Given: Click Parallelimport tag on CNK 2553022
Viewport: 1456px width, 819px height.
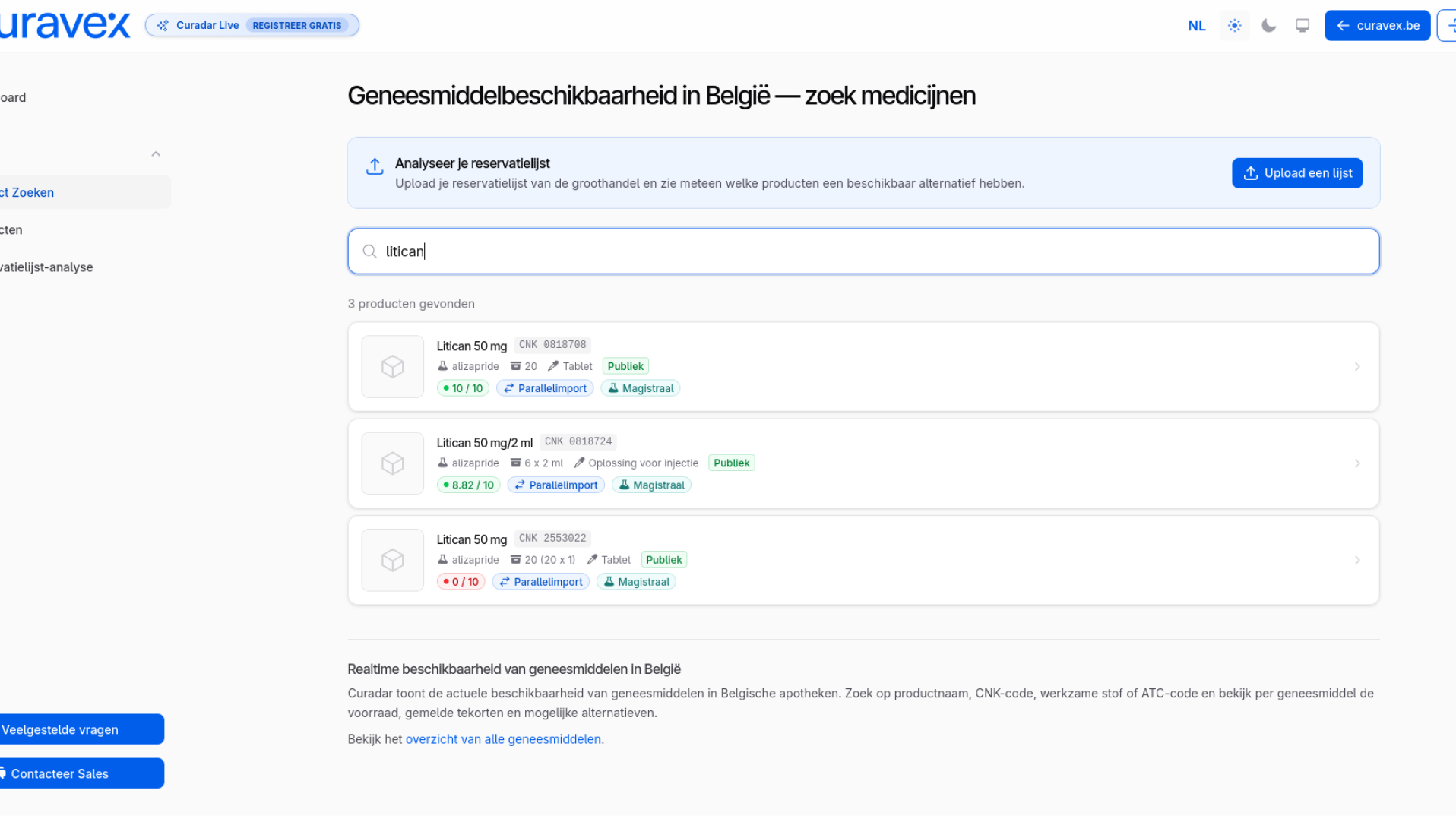Looking at the screenshot, I should pos(540,582).
